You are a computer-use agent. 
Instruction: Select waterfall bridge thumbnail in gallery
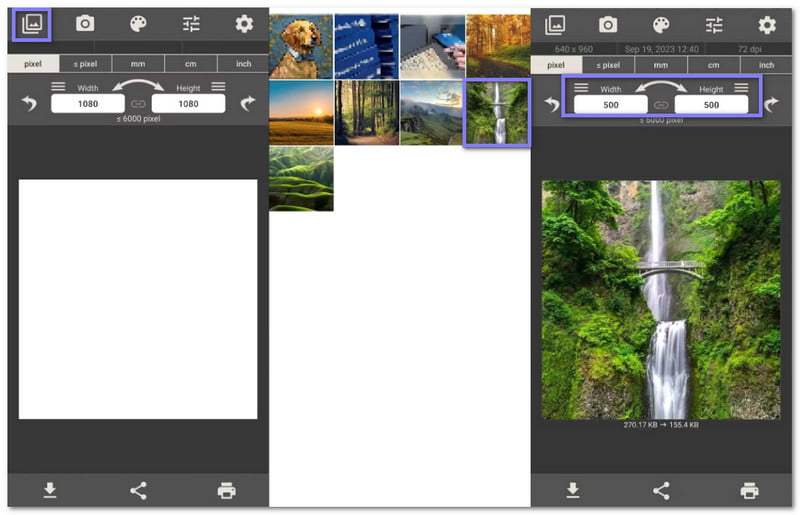[x=497, y=113]
